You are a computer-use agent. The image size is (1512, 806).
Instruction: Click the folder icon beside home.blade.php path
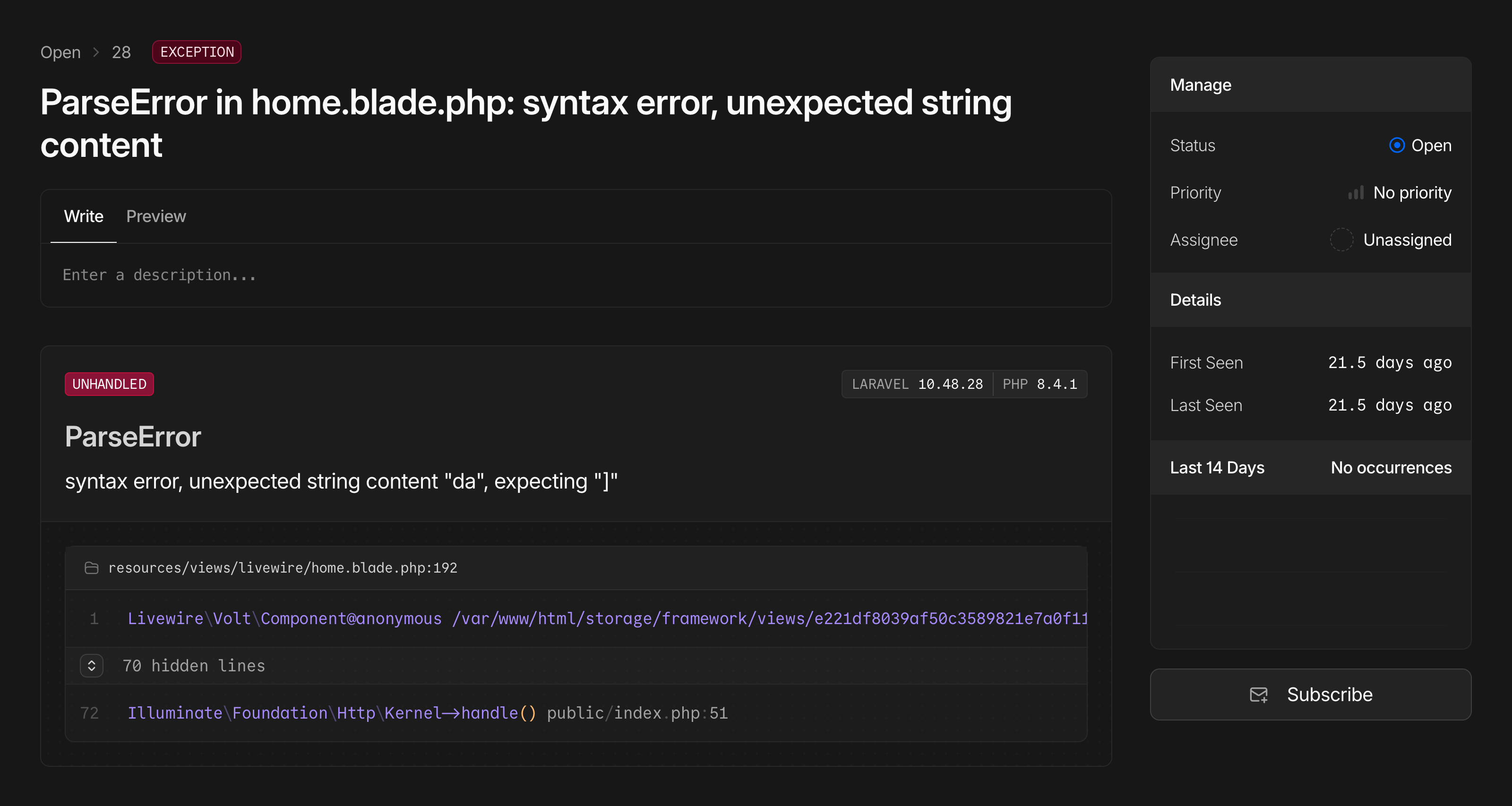click(92, 568)
